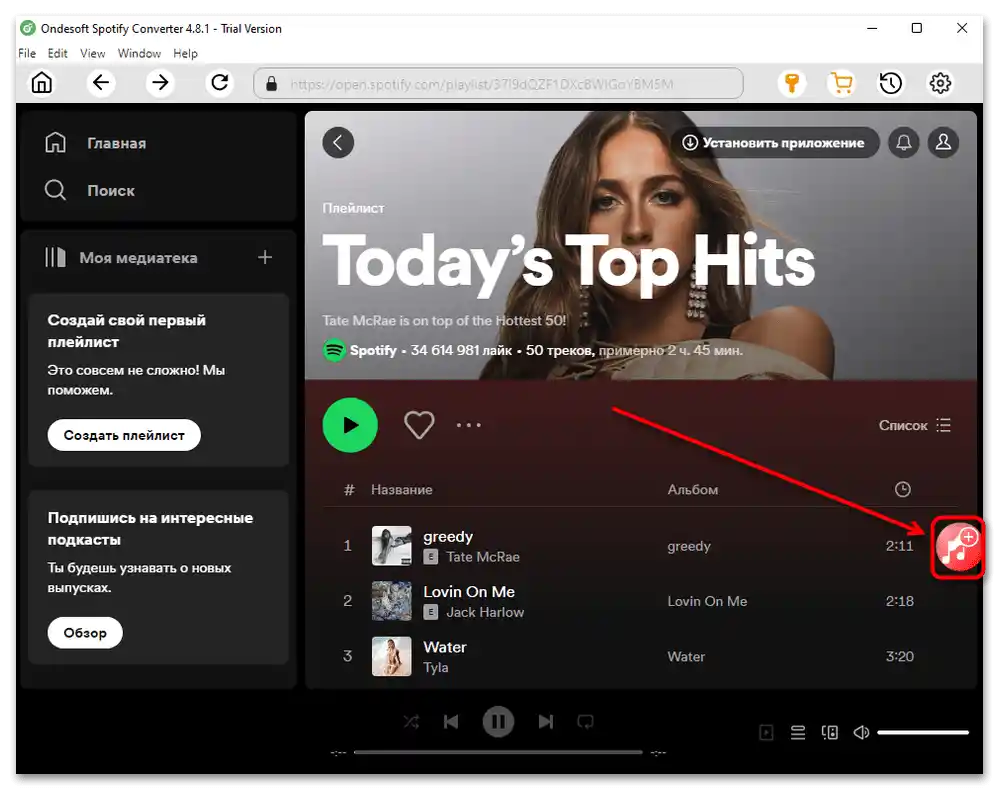Click the Название column header
Viewport: 999px width, 790px height.
tap(402, 490)
